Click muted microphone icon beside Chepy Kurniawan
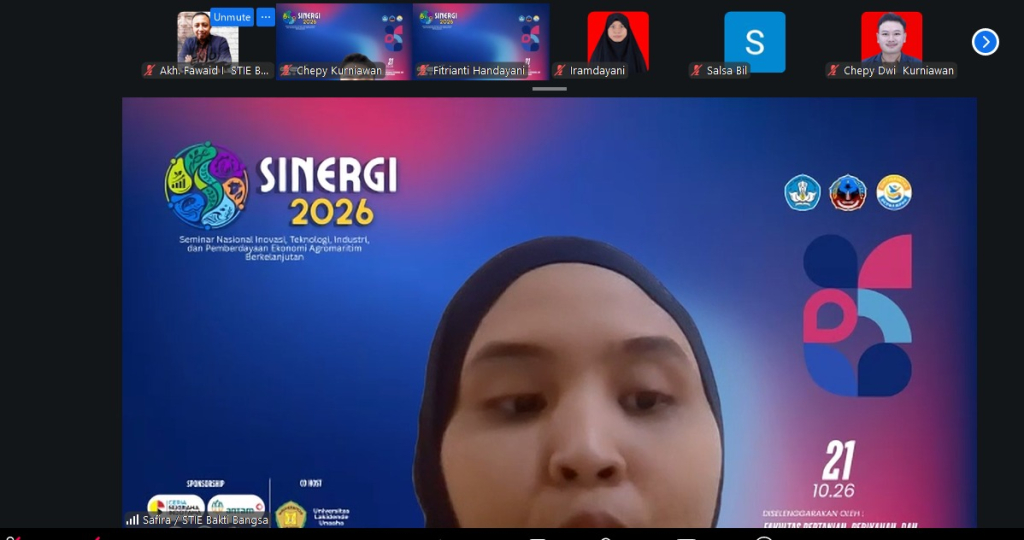This screenshot has height=540, width=1024. (x=286, y=71)
